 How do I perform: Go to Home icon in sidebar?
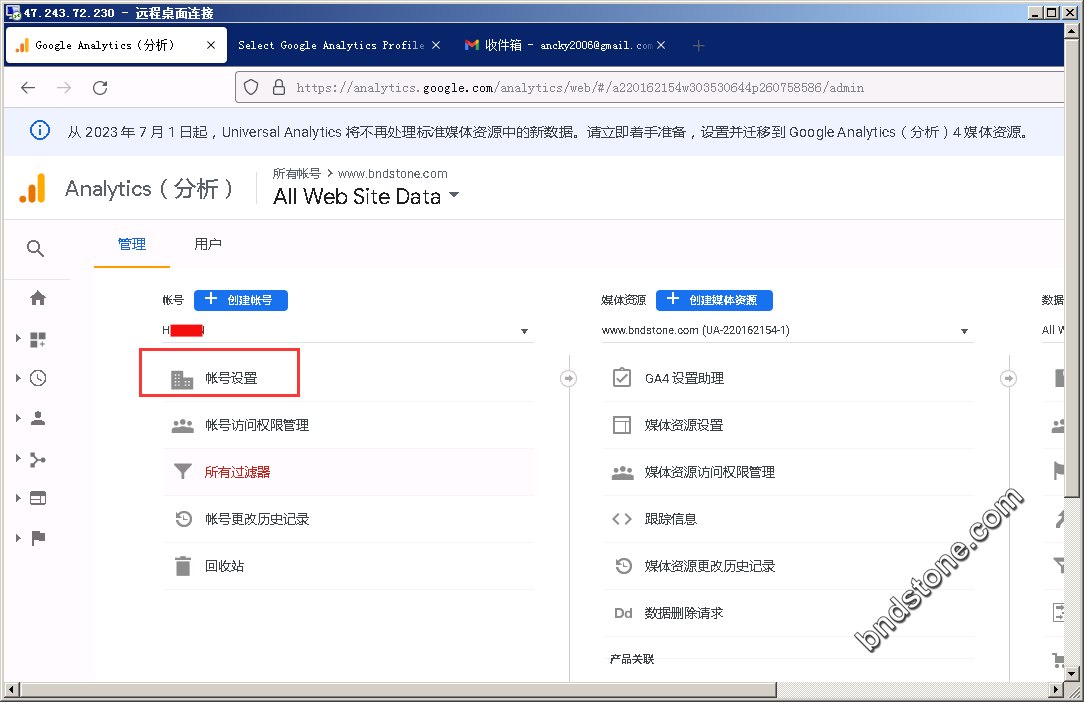click(38, 298)
